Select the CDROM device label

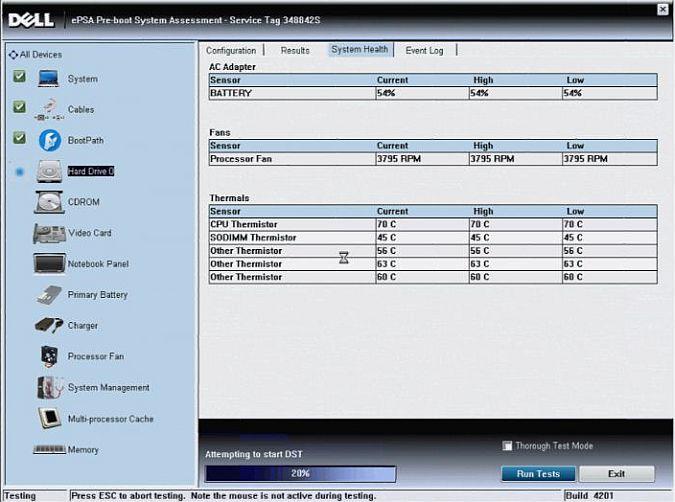(x=84, y=202)
